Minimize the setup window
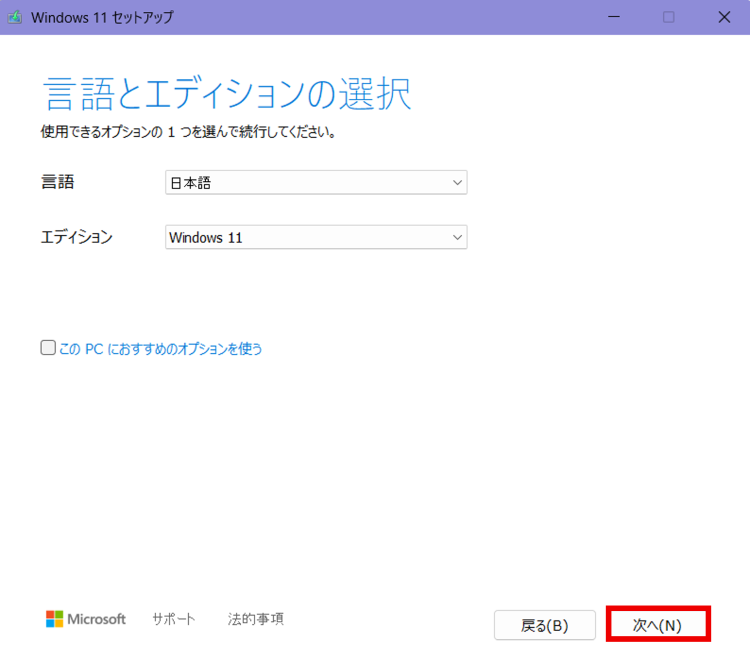 point(614,17)
